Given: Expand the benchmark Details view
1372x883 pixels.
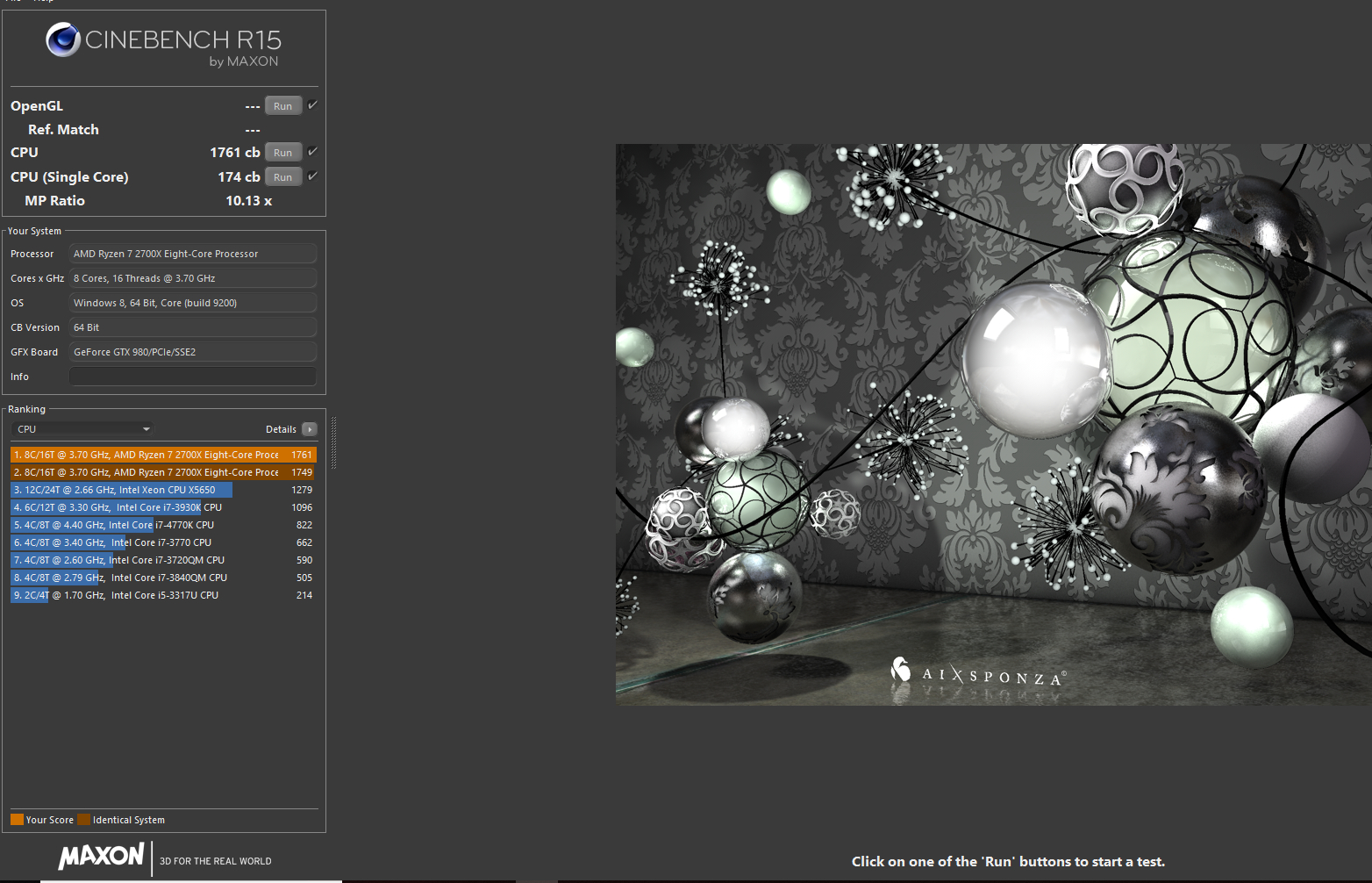Looking at the screenshot, I should (x=311, y=428).
